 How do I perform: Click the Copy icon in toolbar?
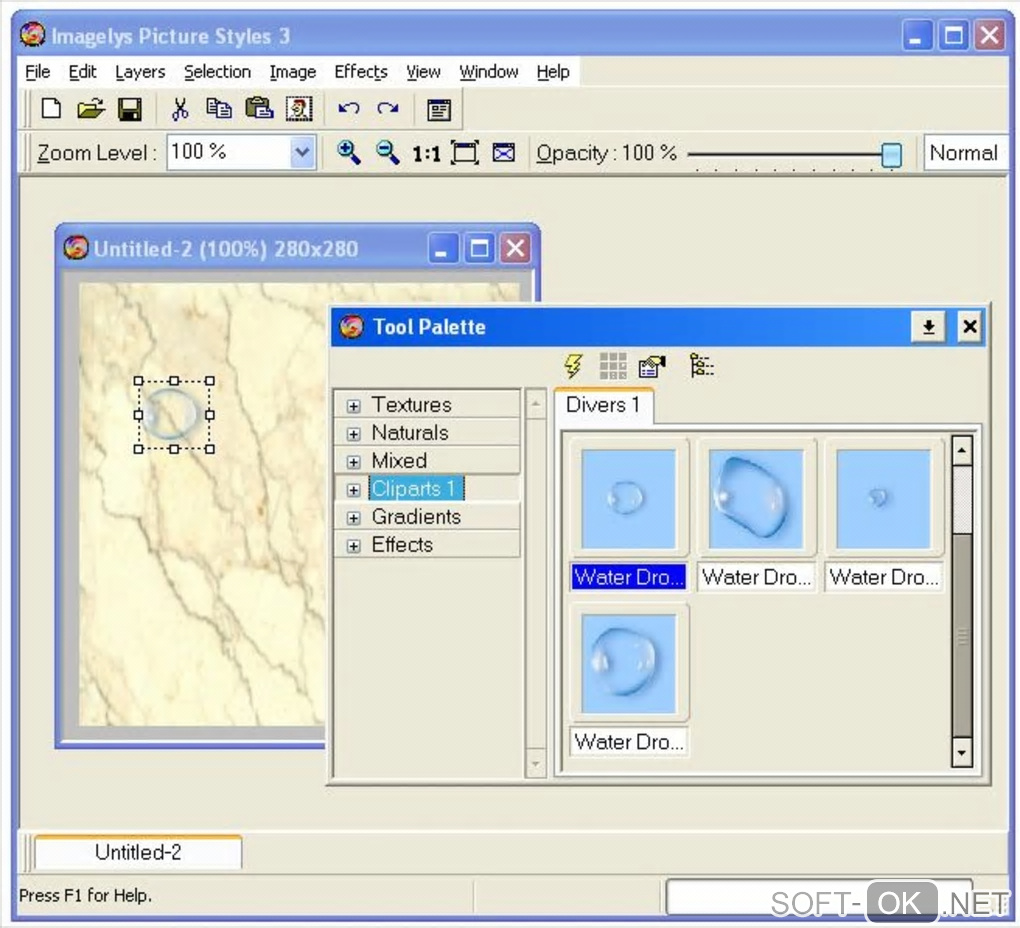(x=219, y=109)
